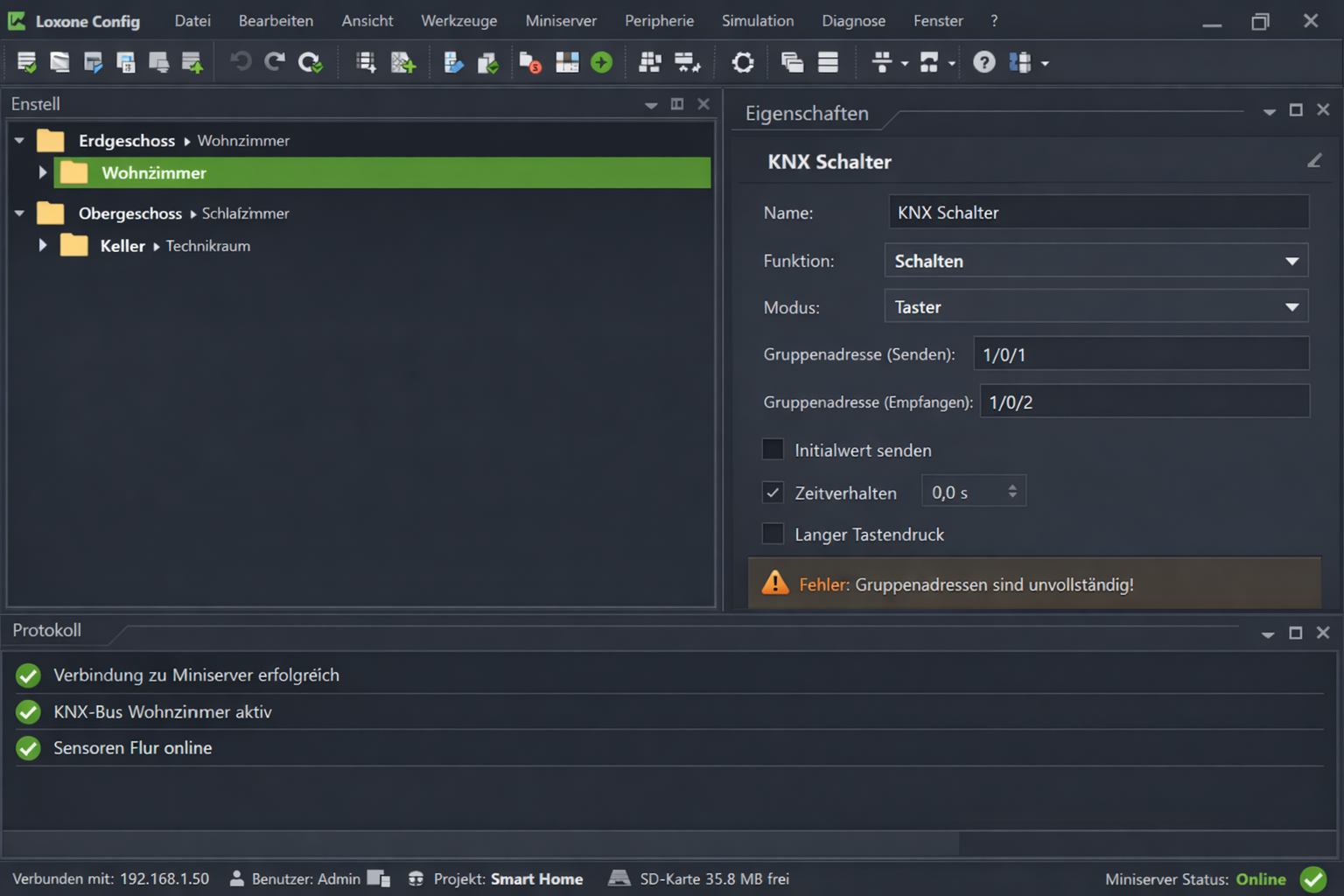Click the stacked gray monitors icon
This screenshot has width=1344, height=896.
[x=158, y=62]
